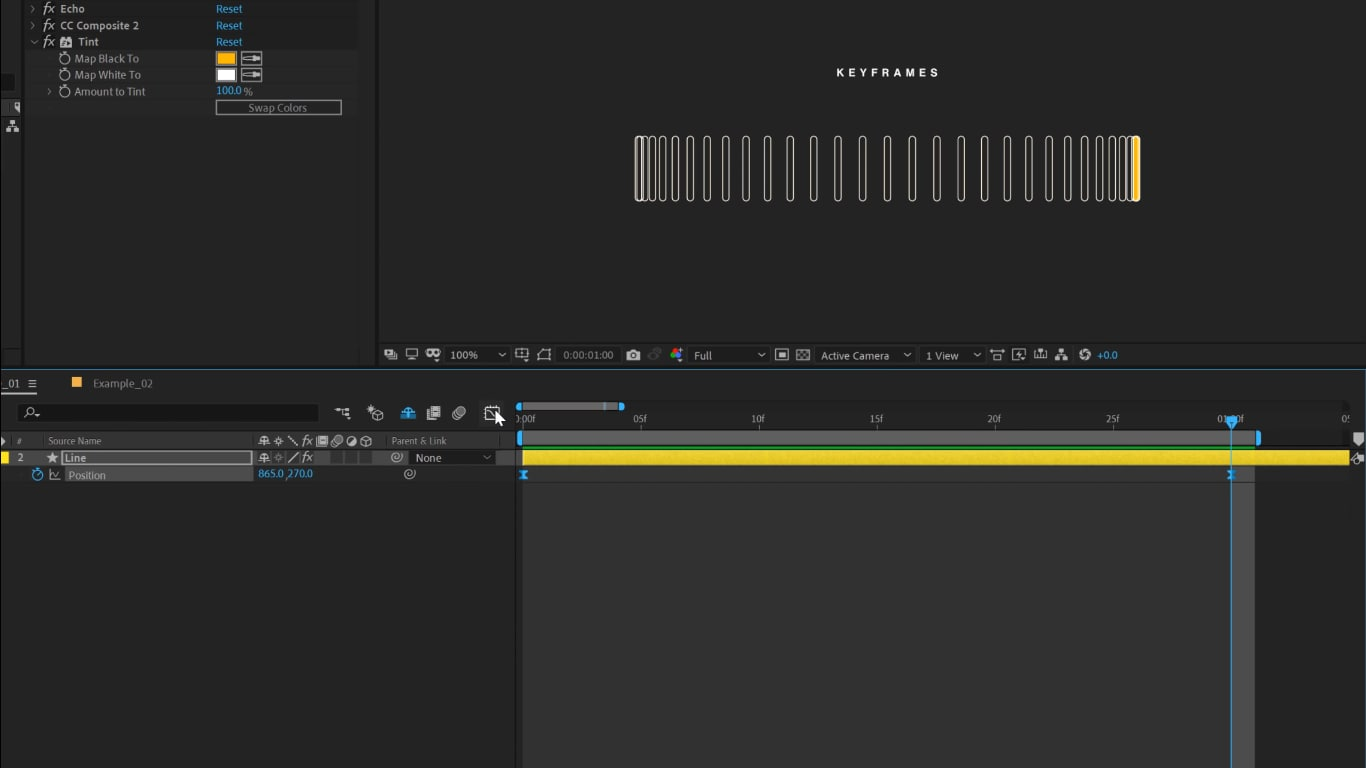Open the Graph Editor
Viewport: 1366px width, 768px height.
pos(492,412)
